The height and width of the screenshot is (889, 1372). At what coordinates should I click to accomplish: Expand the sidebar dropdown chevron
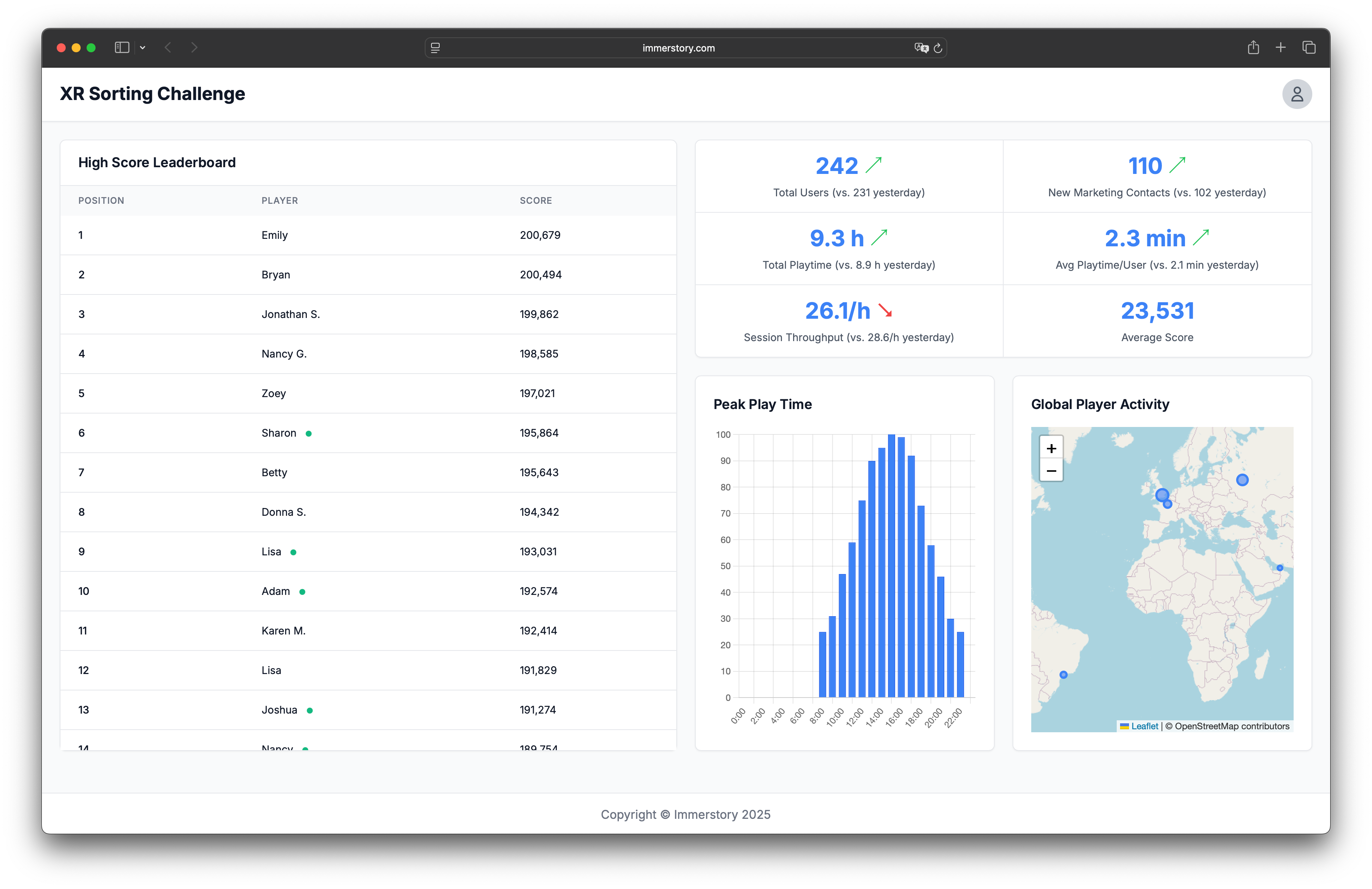(x=143, y=48)
